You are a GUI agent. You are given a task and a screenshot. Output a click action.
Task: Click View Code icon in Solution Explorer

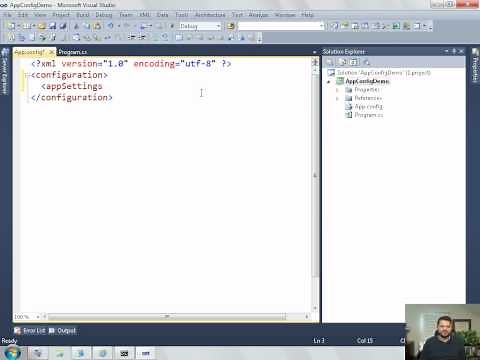tap(366, 62)
